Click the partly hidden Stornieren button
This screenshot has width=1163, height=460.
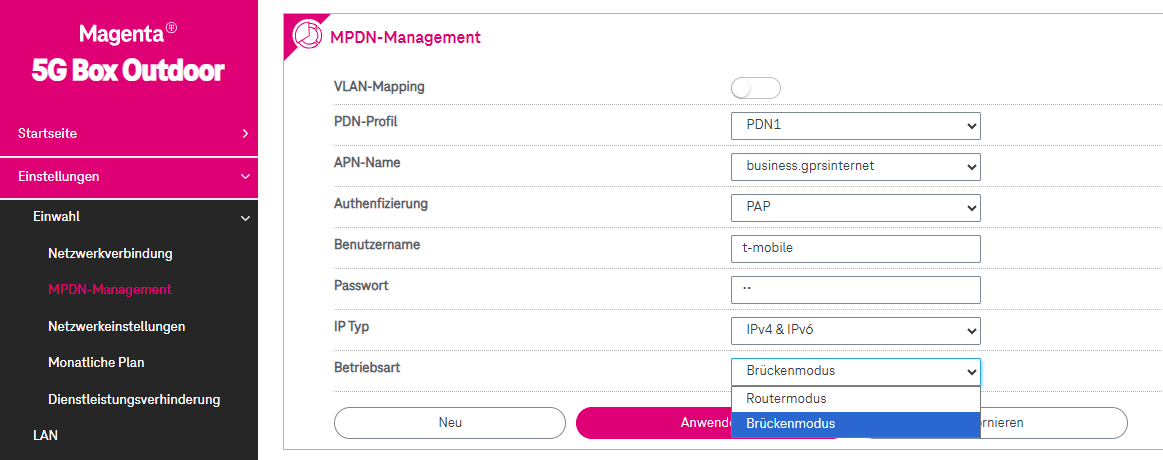[x=1054, y=423]
